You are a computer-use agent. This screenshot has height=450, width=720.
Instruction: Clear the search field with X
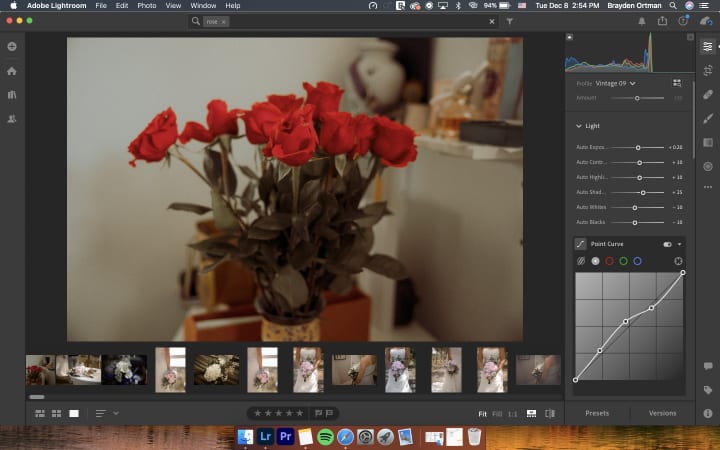click(492, 21)
